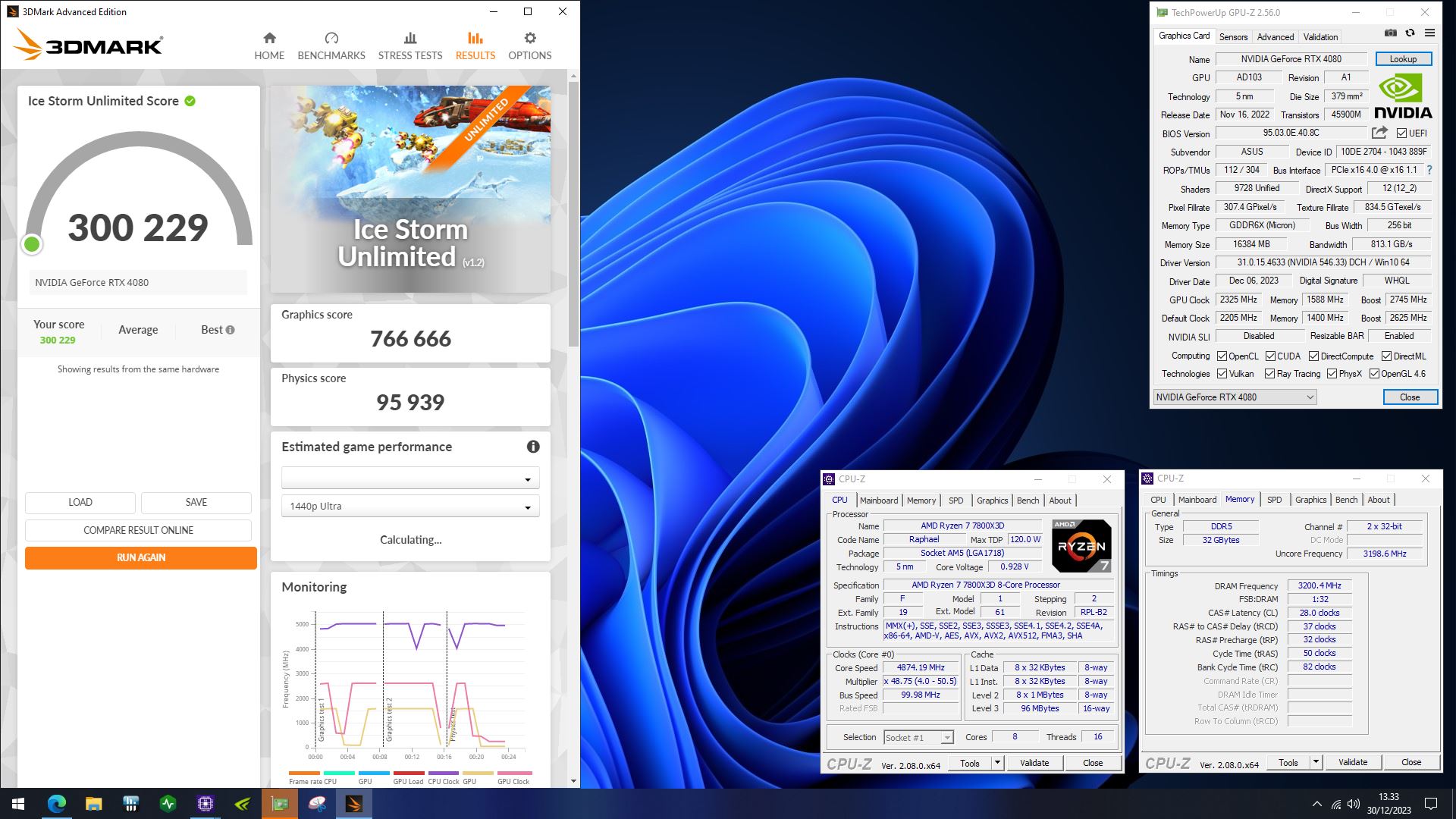The image size is (1456, 819).
Task: Click Validate in the CPU-Z CPU window
Action: coord(1034,763)
